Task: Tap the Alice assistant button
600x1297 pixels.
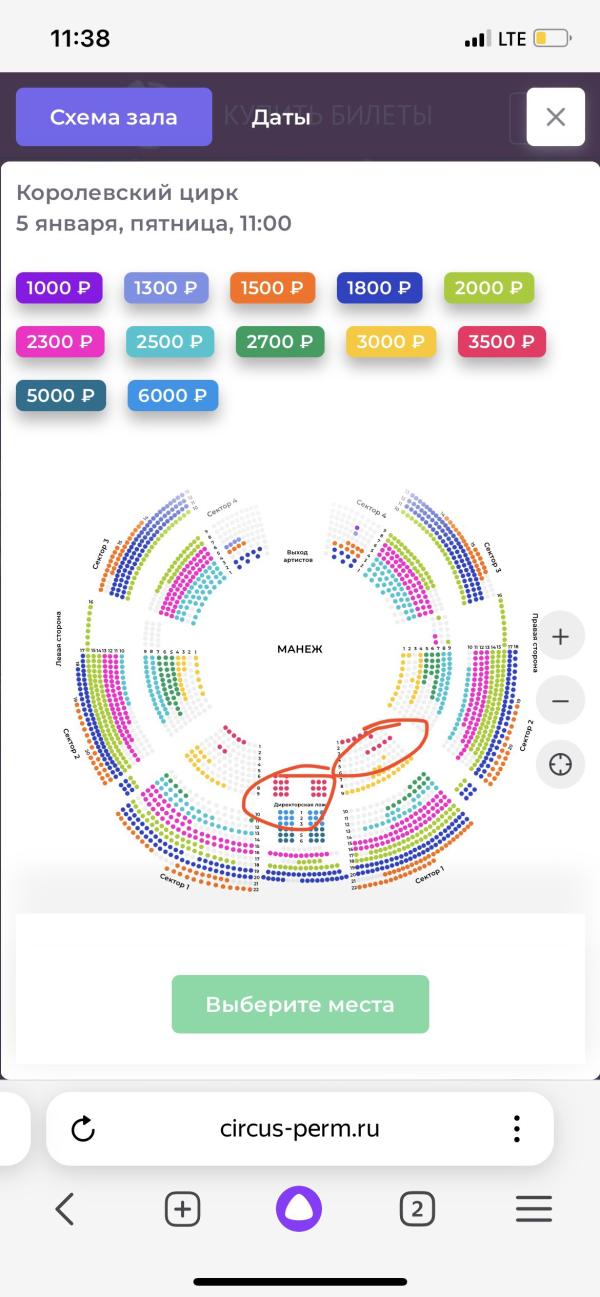Action: point(300,1210)
